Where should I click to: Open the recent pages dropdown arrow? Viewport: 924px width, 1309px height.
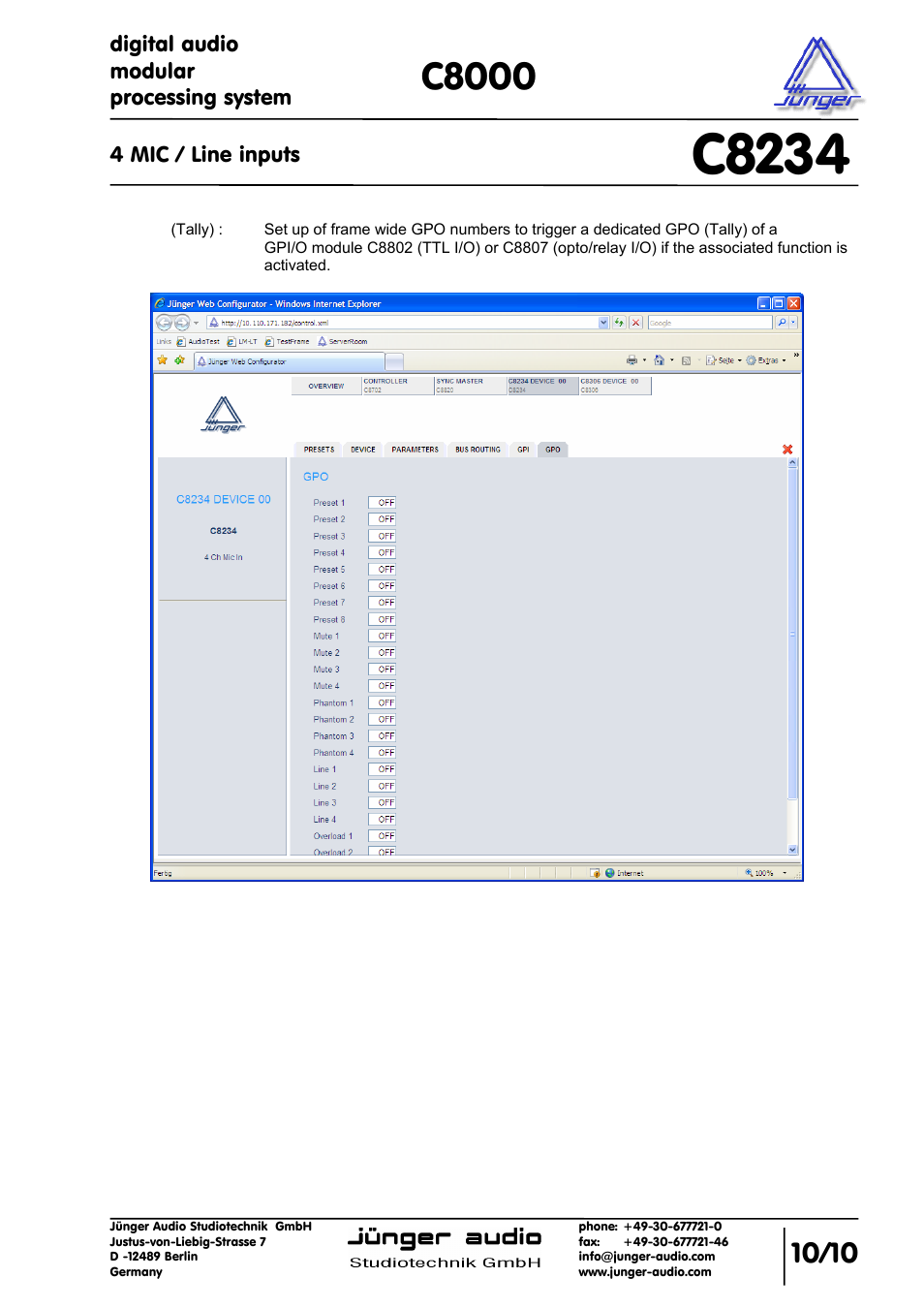pyautogui.click(x=196, y=323)
